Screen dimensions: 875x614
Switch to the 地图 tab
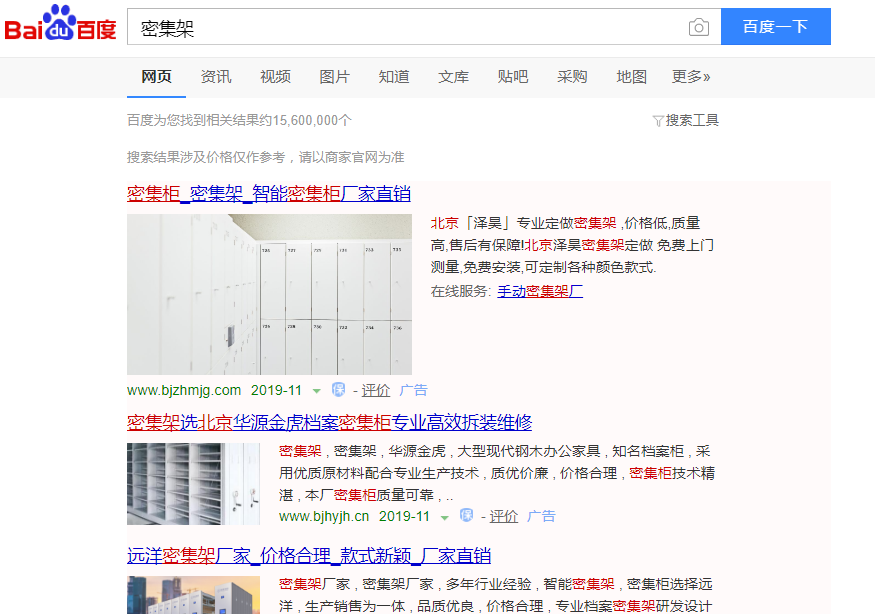(x=632, y=77)
